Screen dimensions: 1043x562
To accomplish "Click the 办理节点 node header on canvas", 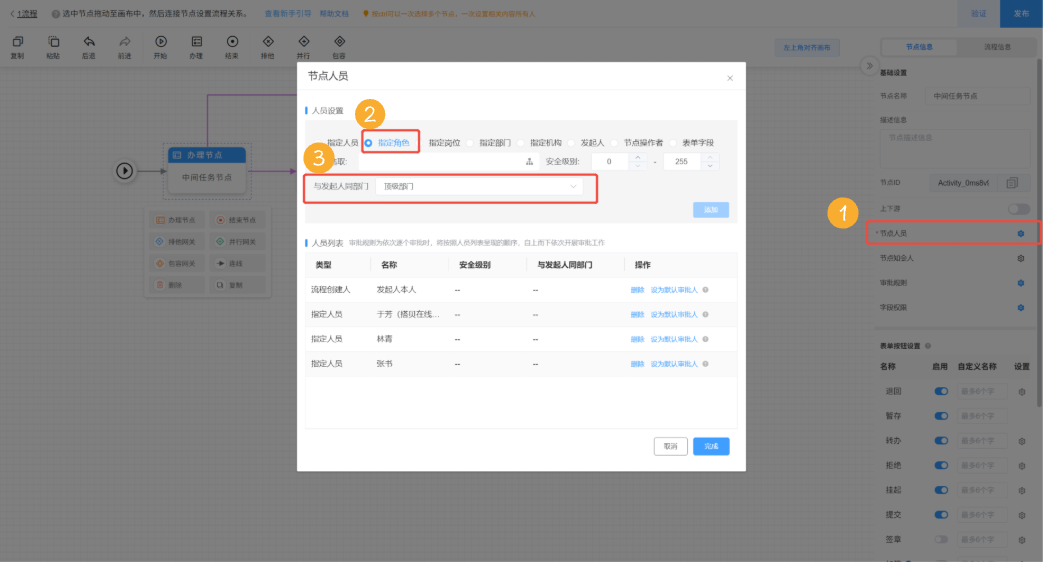I will (207, 155).
